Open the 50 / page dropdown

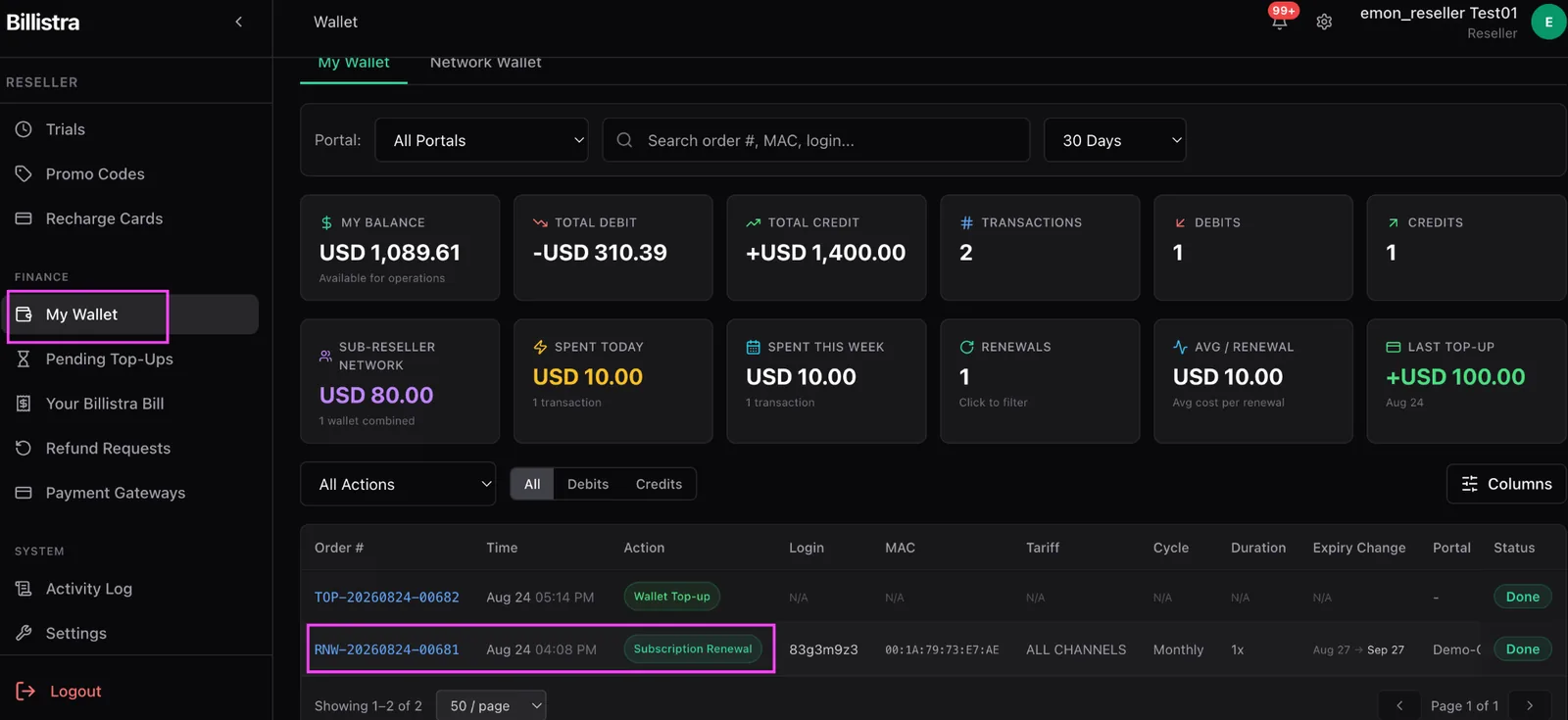pos(490,705)
